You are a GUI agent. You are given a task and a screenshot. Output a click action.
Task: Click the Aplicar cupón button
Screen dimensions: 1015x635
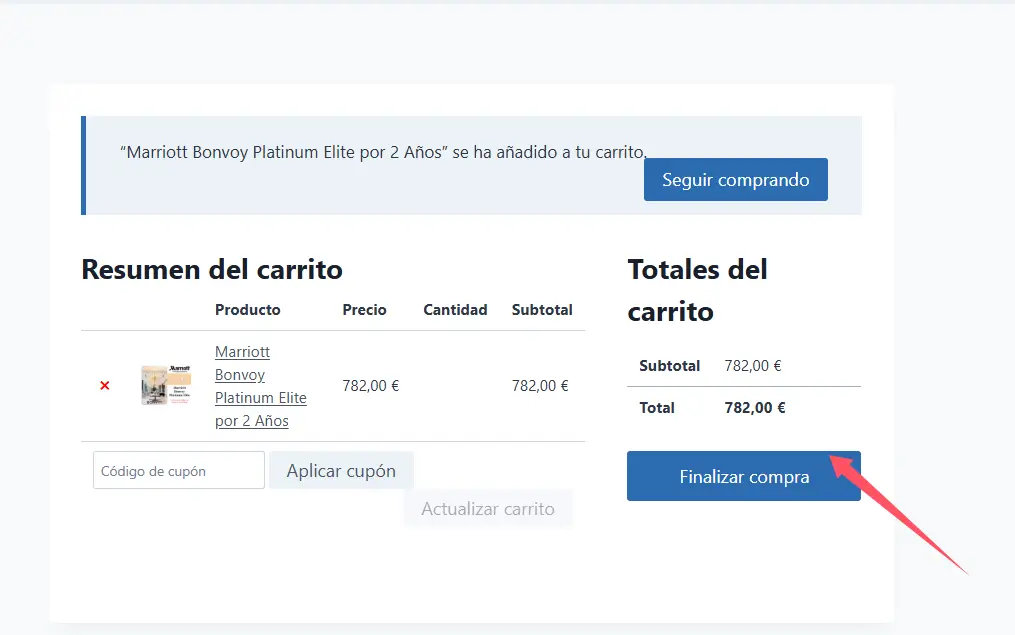pos(341,470)
